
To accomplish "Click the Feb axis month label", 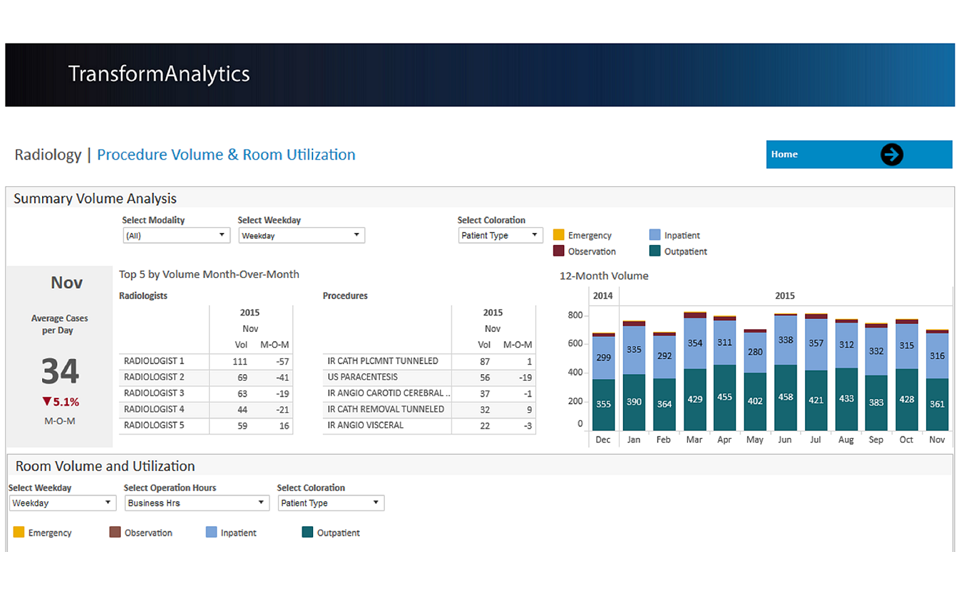I will coord(663,440).
